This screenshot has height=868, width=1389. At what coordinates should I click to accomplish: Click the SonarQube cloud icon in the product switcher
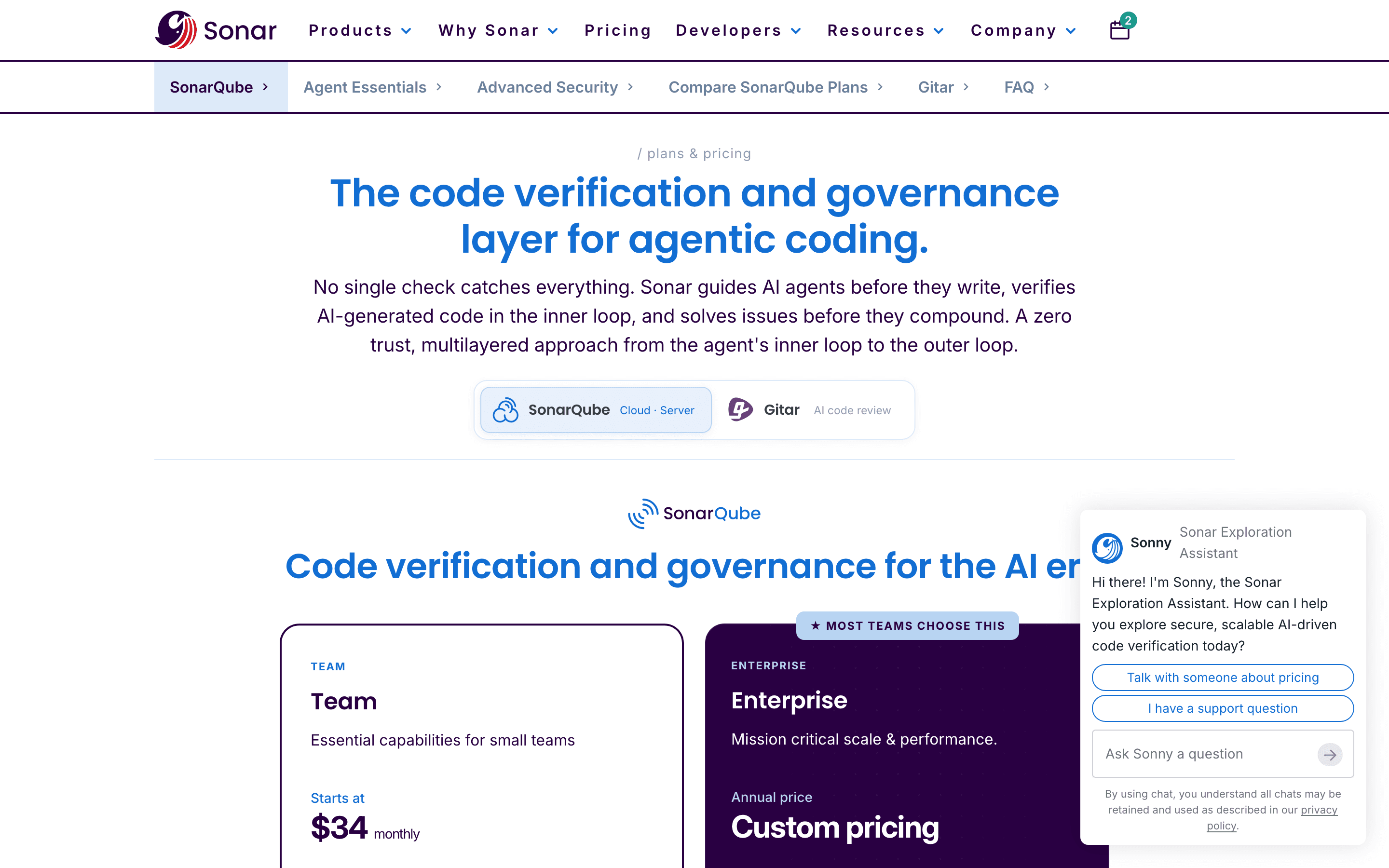pos(505,410)
